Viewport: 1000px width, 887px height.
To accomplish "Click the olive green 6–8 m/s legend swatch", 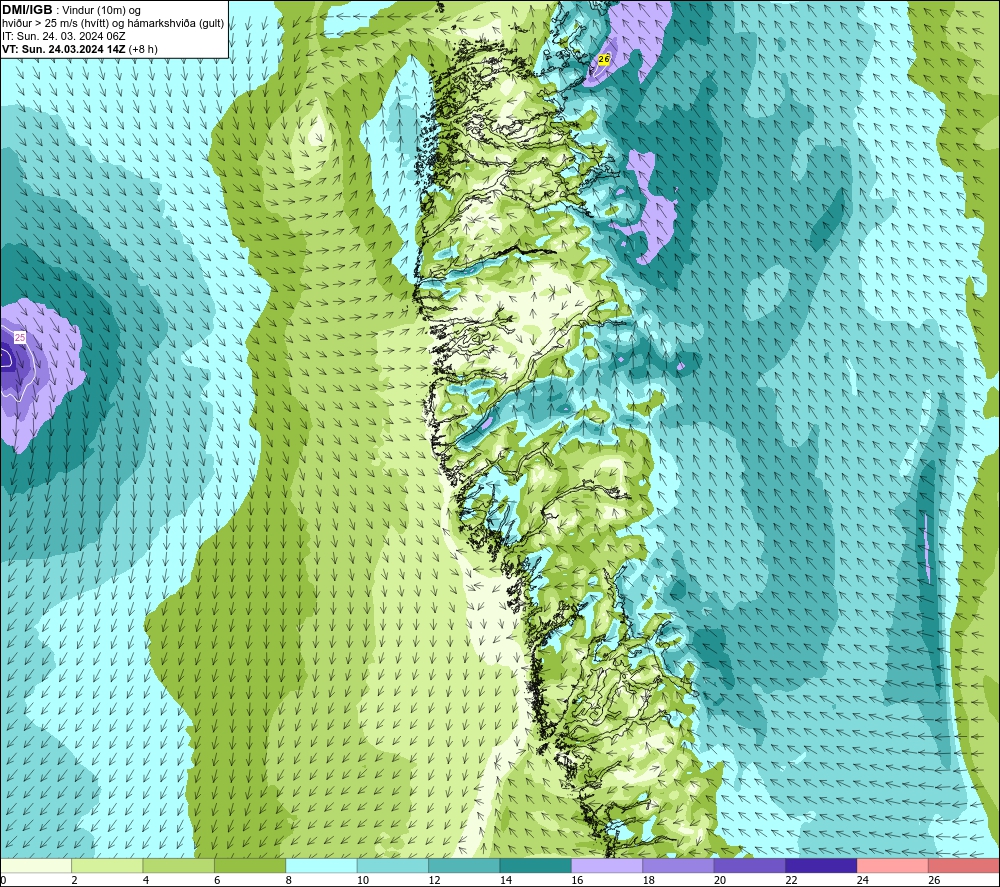I will 250,865.
